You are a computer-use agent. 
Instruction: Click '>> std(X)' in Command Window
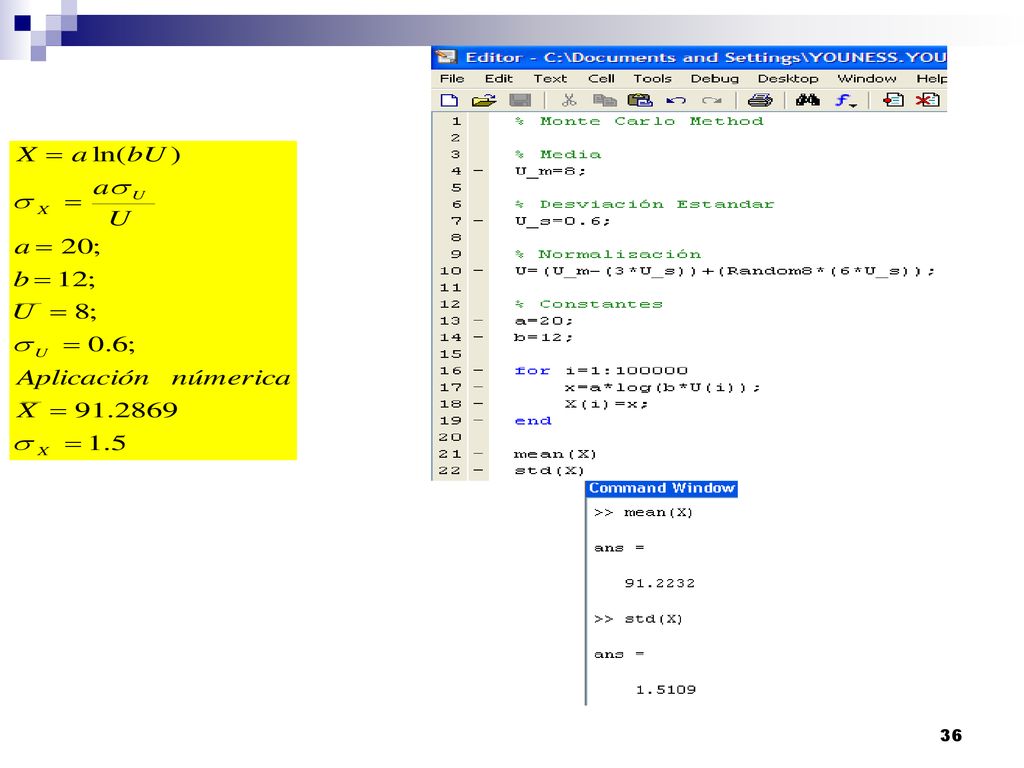(638, 619)
